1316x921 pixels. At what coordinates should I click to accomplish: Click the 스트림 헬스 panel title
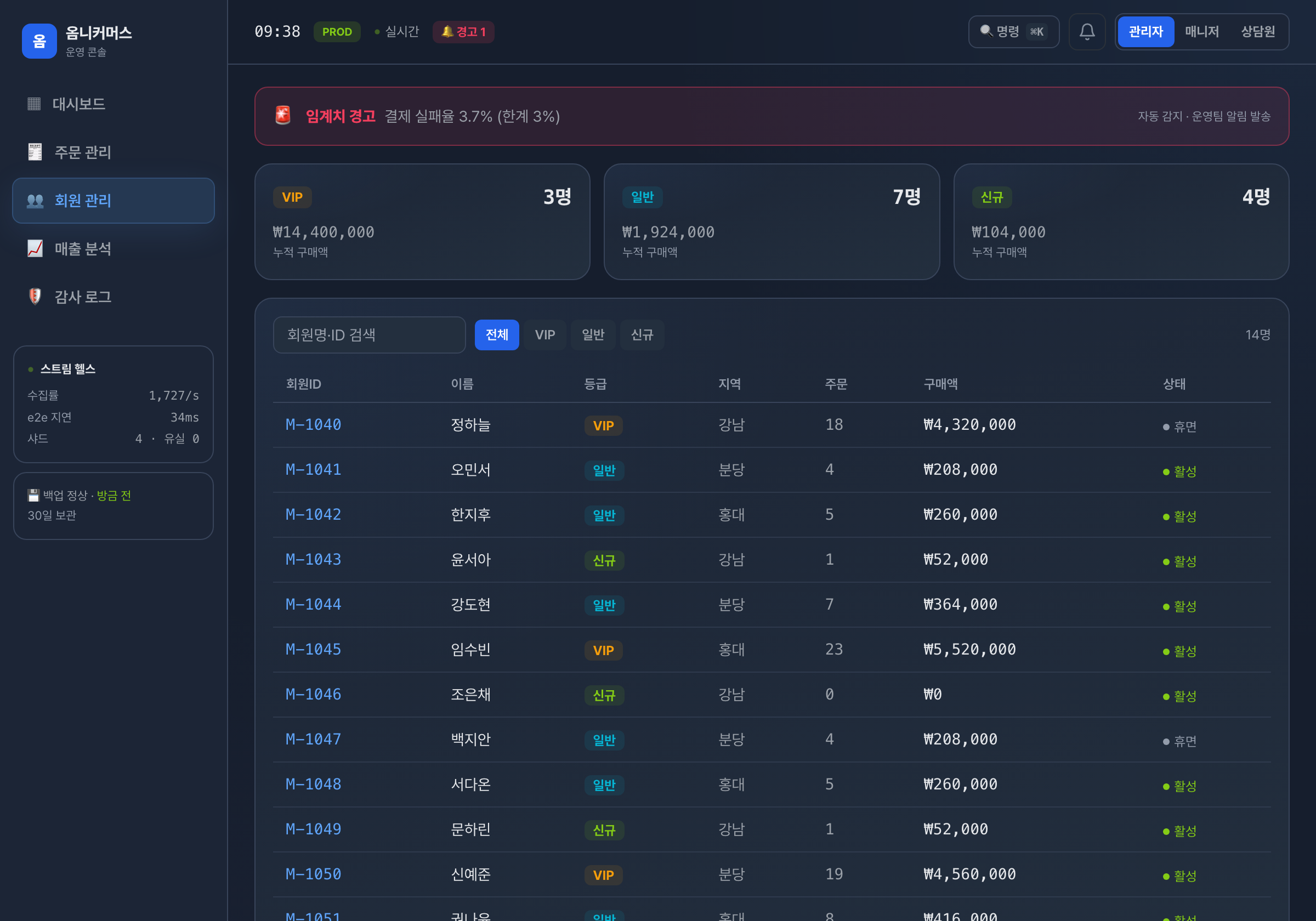coord(67,369)
